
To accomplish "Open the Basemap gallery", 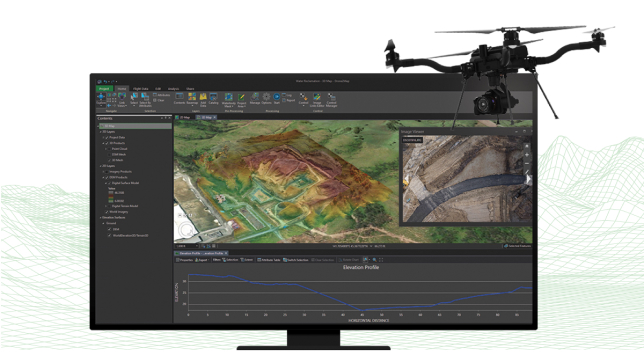I will [192, 98].
